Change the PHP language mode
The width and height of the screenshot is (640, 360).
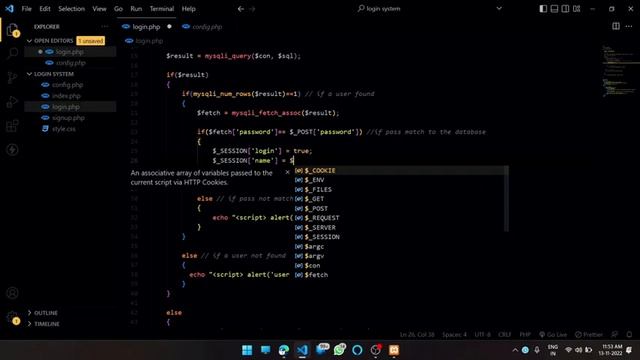click(525, 335)
